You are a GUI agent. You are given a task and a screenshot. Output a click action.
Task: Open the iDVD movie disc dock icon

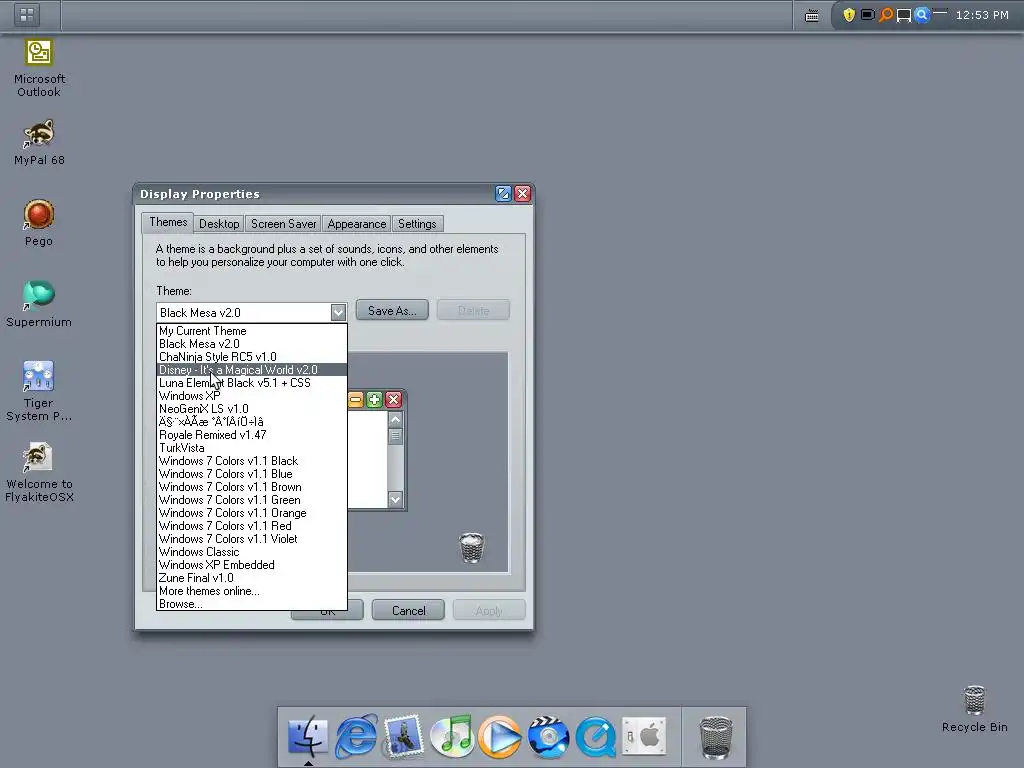[x=548, y=736]
